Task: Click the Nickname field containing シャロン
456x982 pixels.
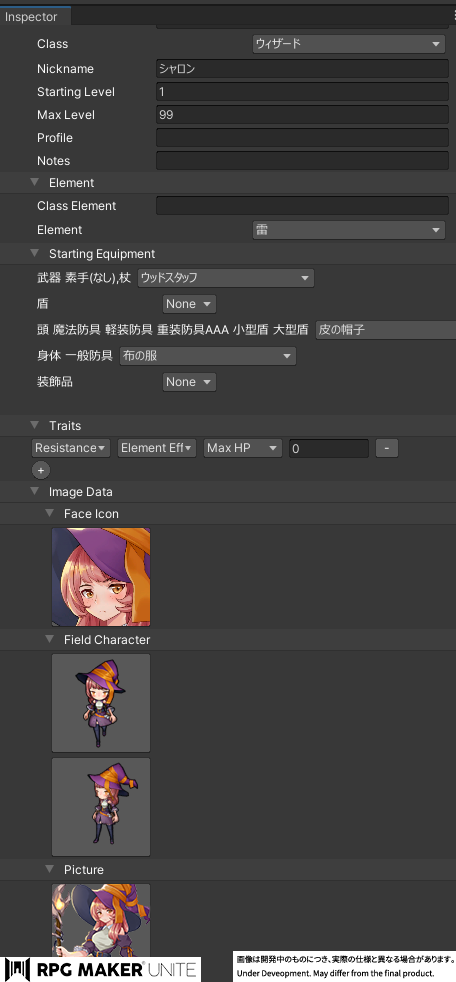Action: click(x=302, y=69)
